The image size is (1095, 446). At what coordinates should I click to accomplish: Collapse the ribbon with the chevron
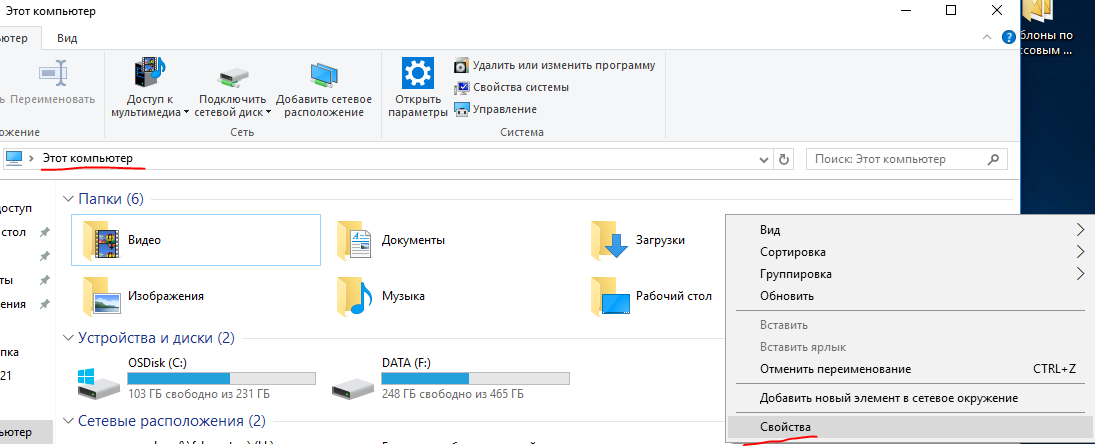coord(986,38)
